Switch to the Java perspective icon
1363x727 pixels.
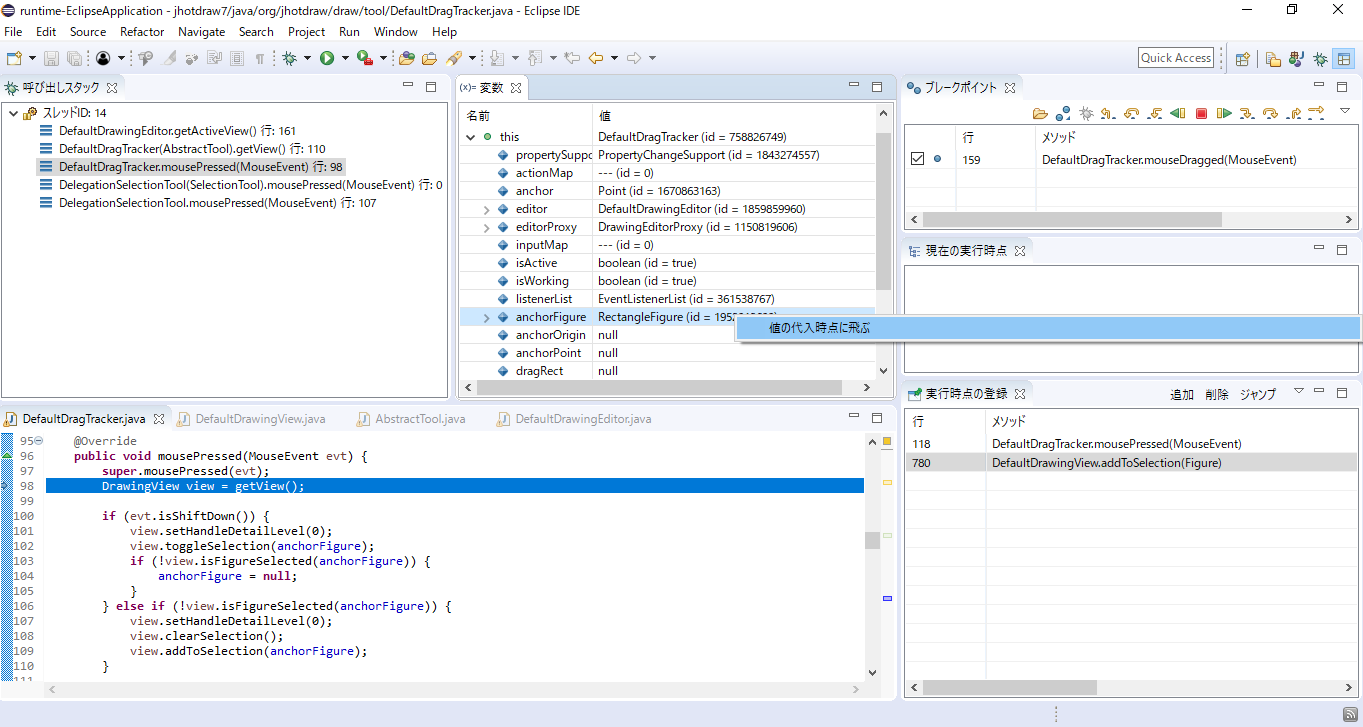(1297, 58)
